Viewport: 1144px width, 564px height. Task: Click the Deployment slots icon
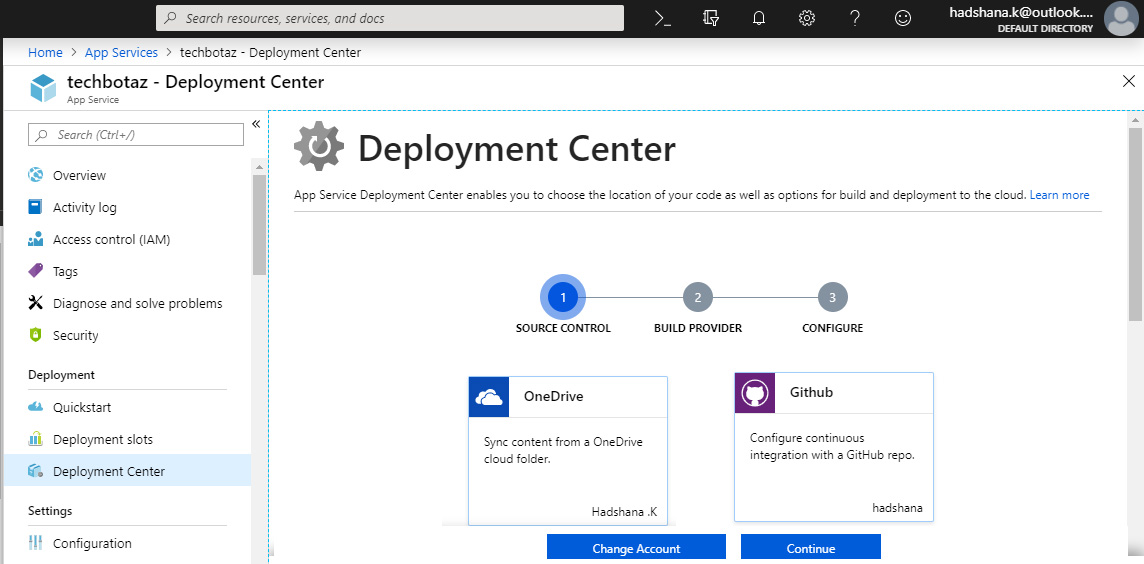pyautogui.click(x=36, y=439)
